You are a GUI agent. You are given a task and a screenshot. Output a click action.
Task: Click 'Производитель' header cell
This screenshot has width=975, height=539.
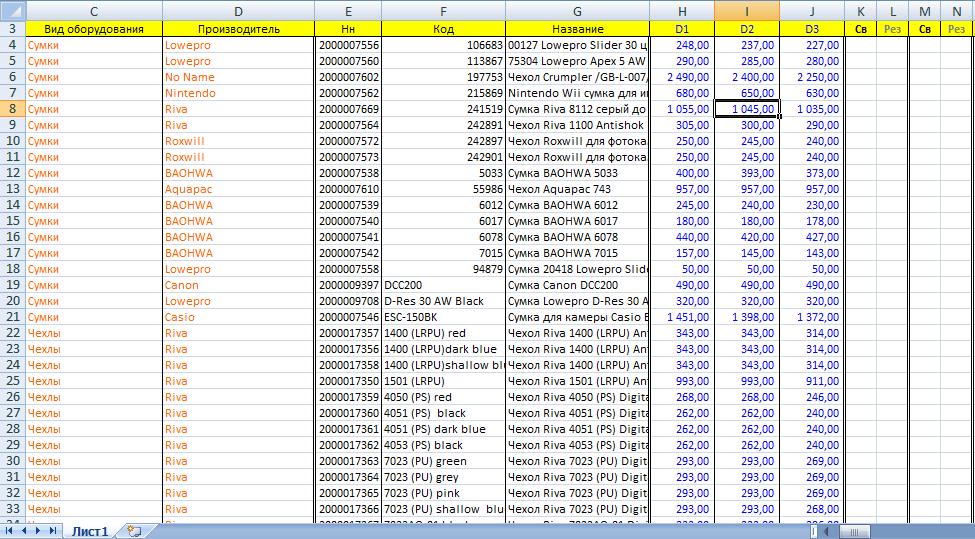click(x=239, y=29)
